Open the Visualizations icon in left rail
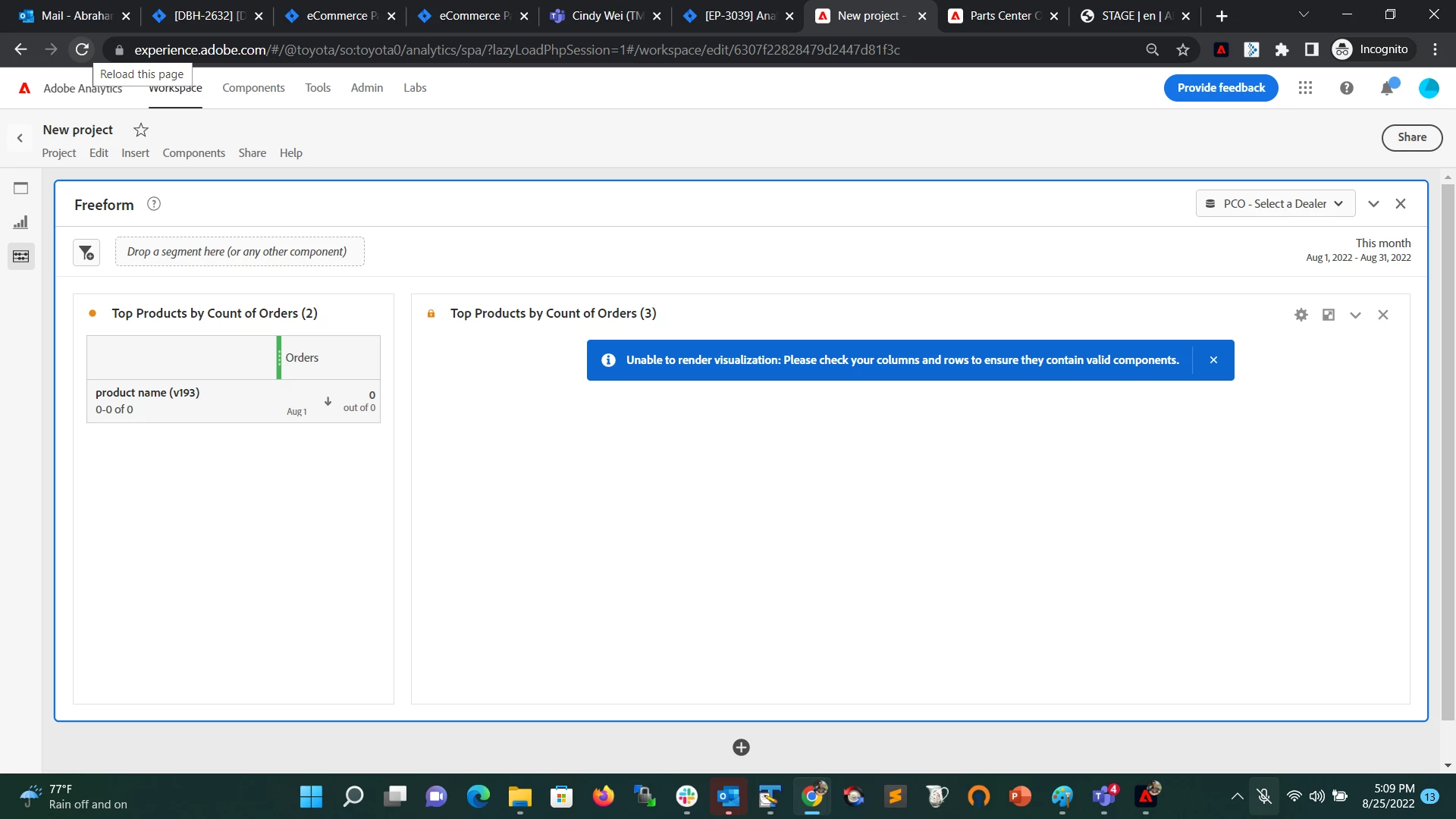The image size is (1456, 819). [x=20, y=222]
